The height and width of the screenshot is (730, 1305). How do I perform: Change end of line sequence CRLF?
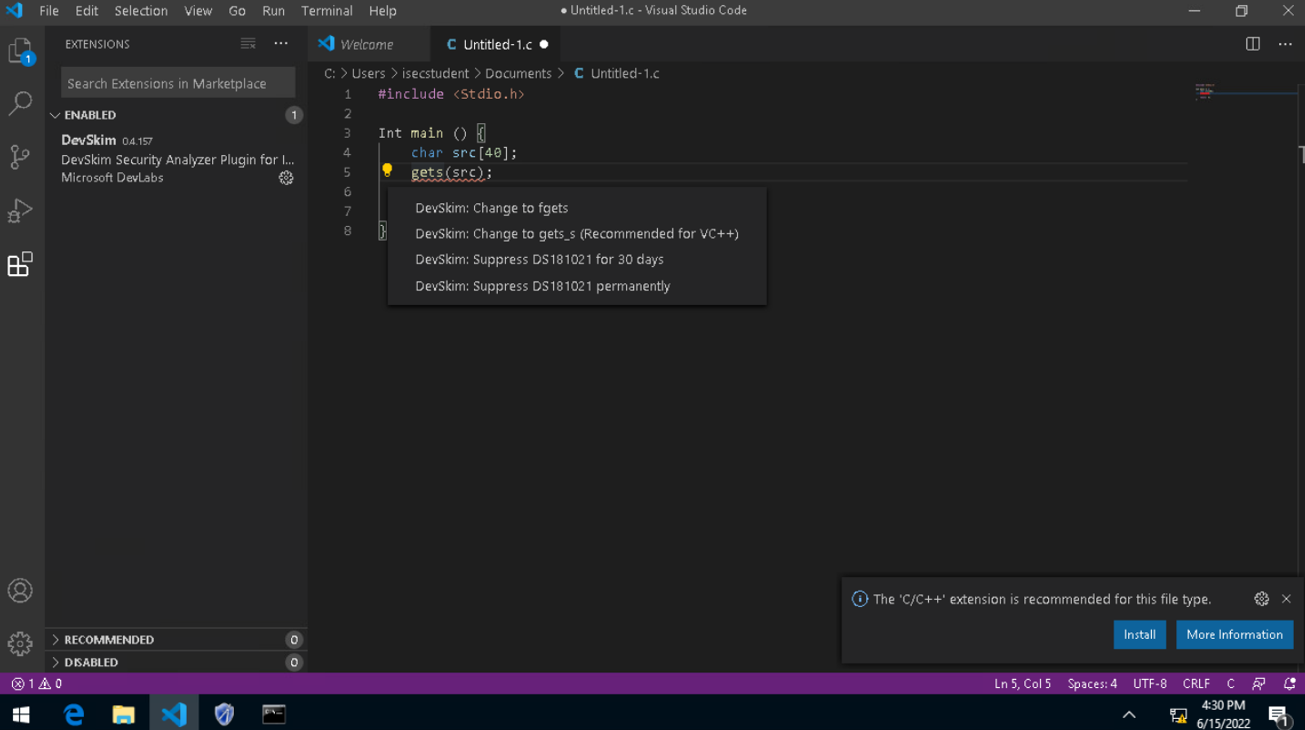1196,684
